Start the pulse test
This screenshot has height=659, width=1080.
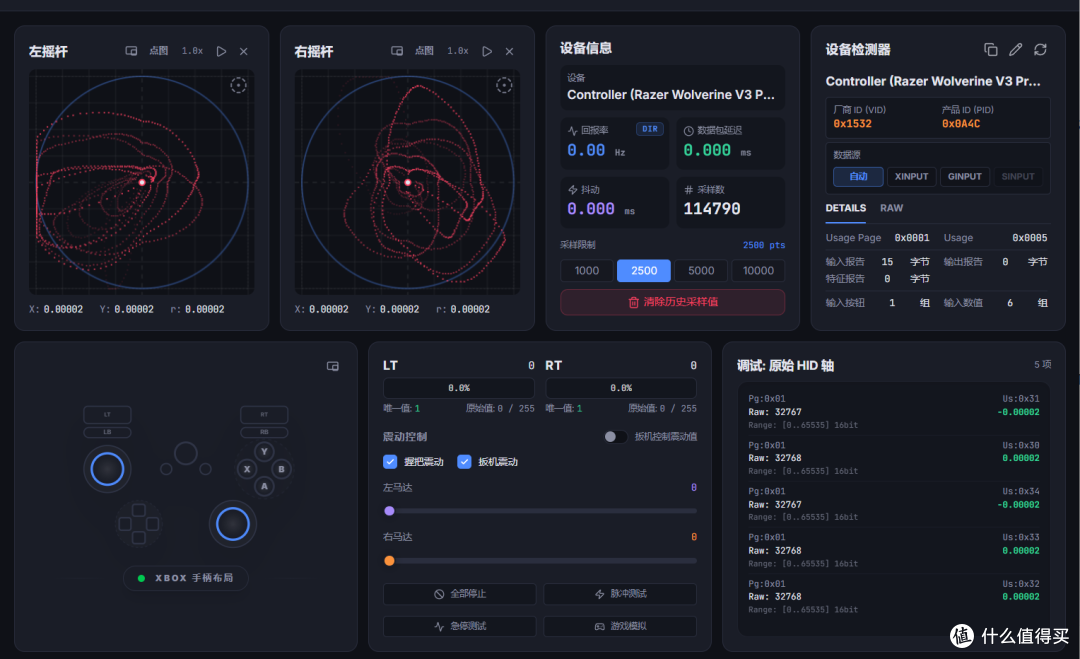[621, 594]
